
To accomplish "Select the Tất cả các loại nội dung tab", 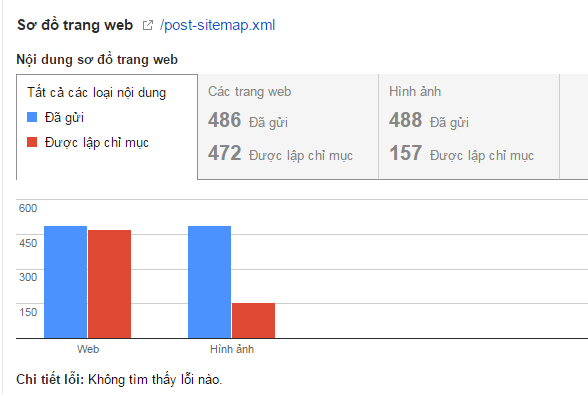I will click(107, 127).
